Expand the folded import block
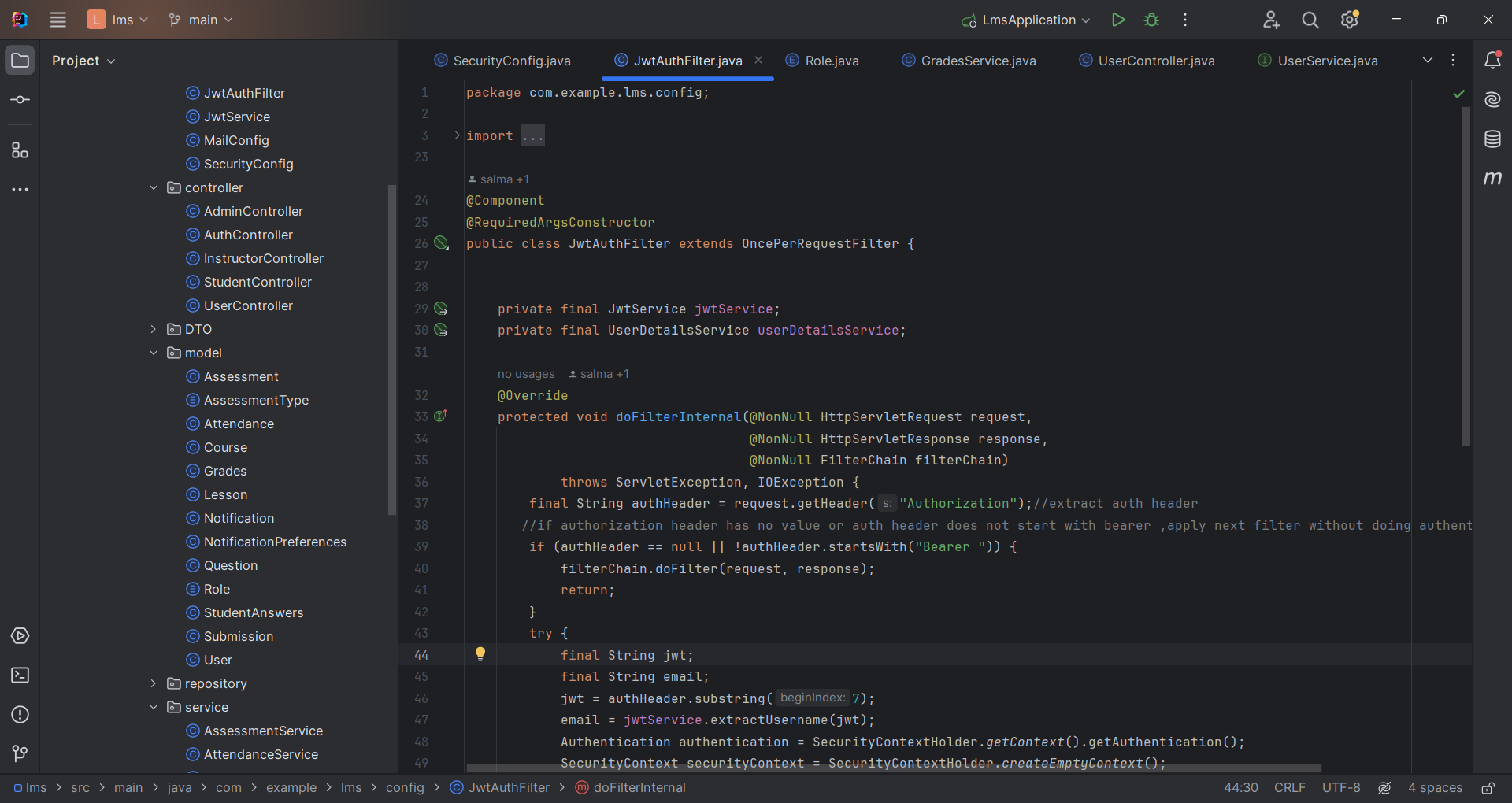Viewport: 1512px width, 803px height. tap(457, 135)
